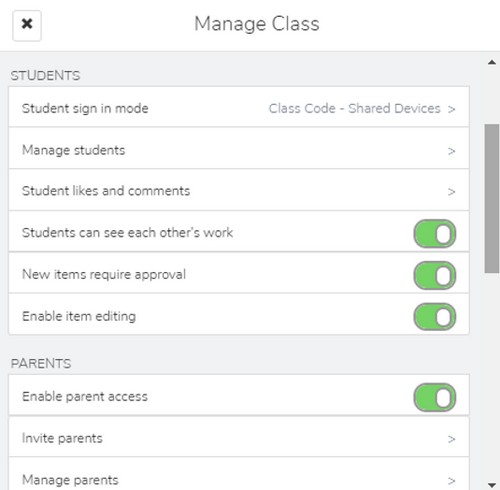This screenshot has height=490, width=500.
Task: Click the arrow after Class Code - Shared Devices
Action: tap(451, 109)
